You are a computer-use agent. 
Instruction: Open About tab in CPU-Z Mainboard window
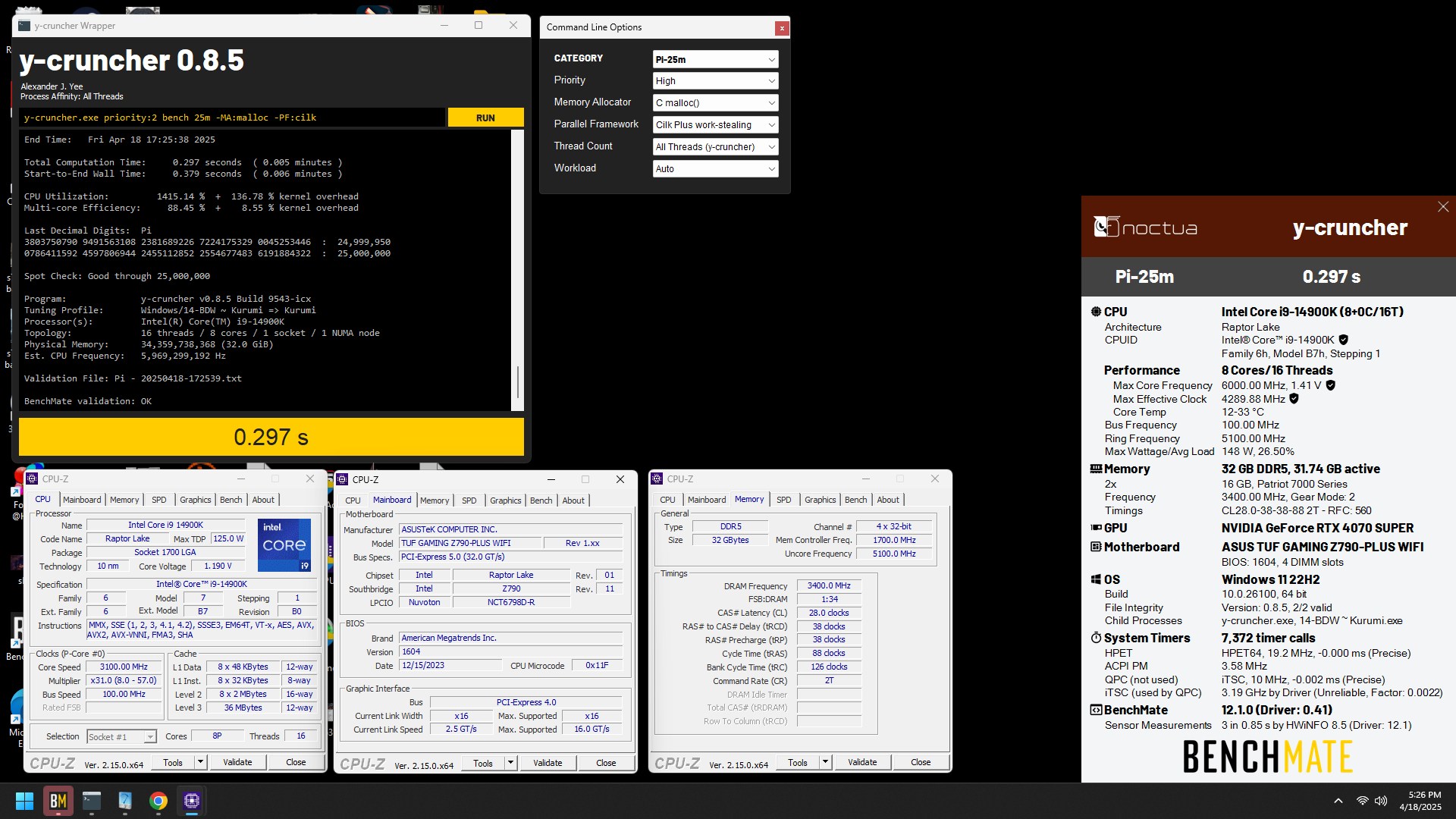tap(573, 500)
